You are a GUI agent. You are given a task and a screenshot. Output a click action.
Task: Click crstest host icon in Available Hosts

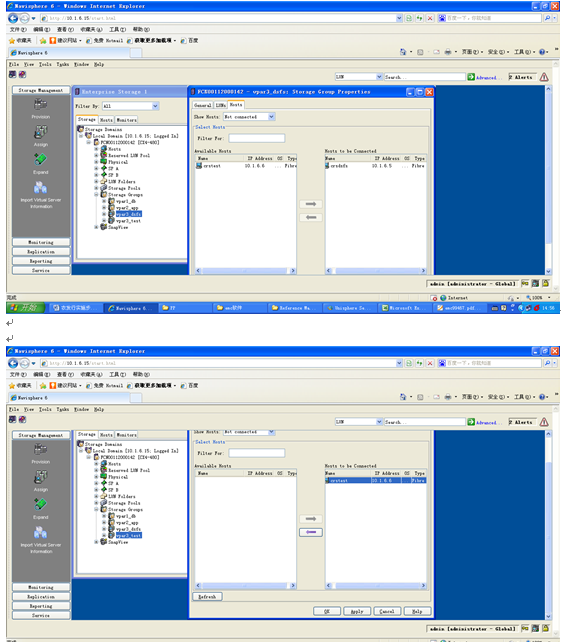pyautogui.click(x=199, y=166)
